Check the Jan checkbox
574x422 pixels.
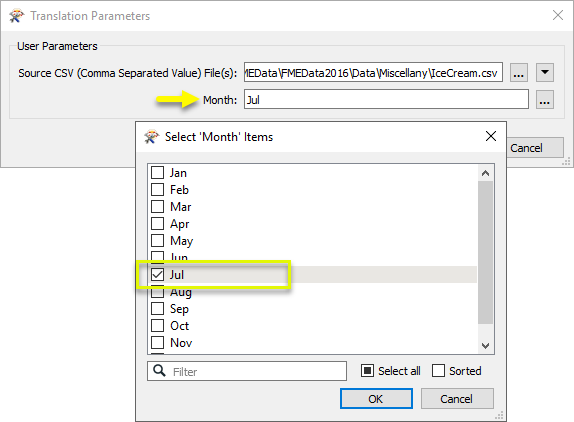click(157, 172)
